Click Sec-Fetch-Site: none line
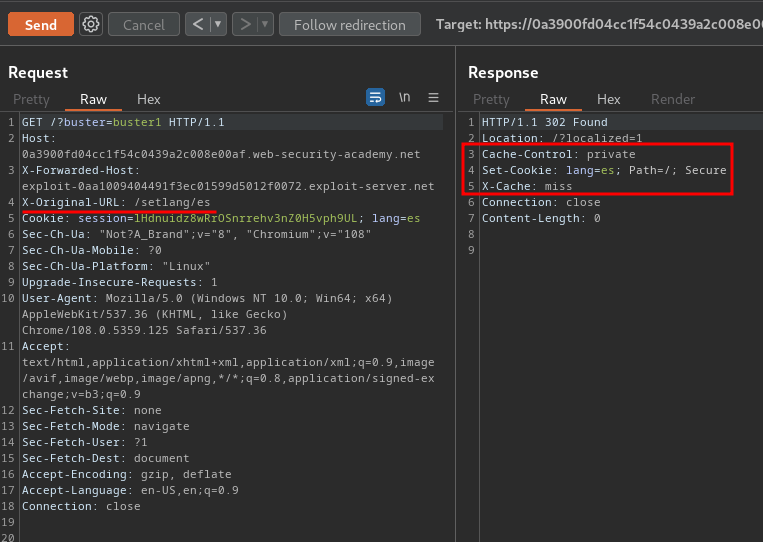763x542 pixels. point(91,410)
